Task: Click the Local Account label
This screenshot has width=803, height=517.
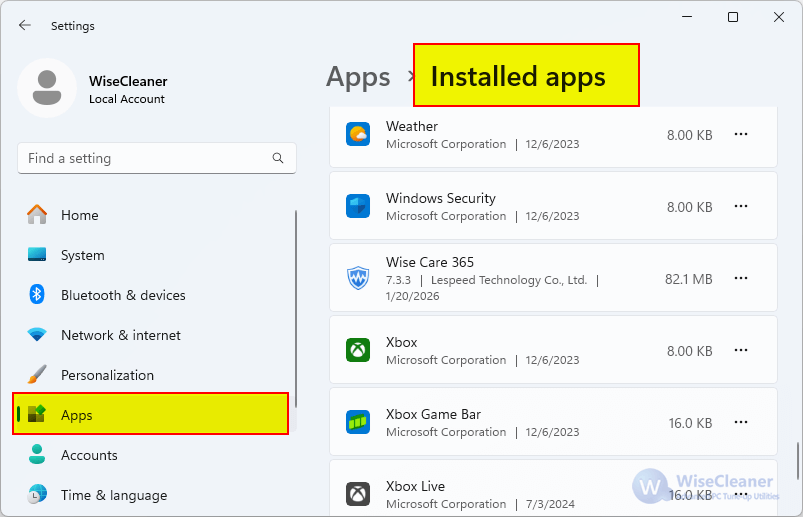Action: click(x=127, y=99)
